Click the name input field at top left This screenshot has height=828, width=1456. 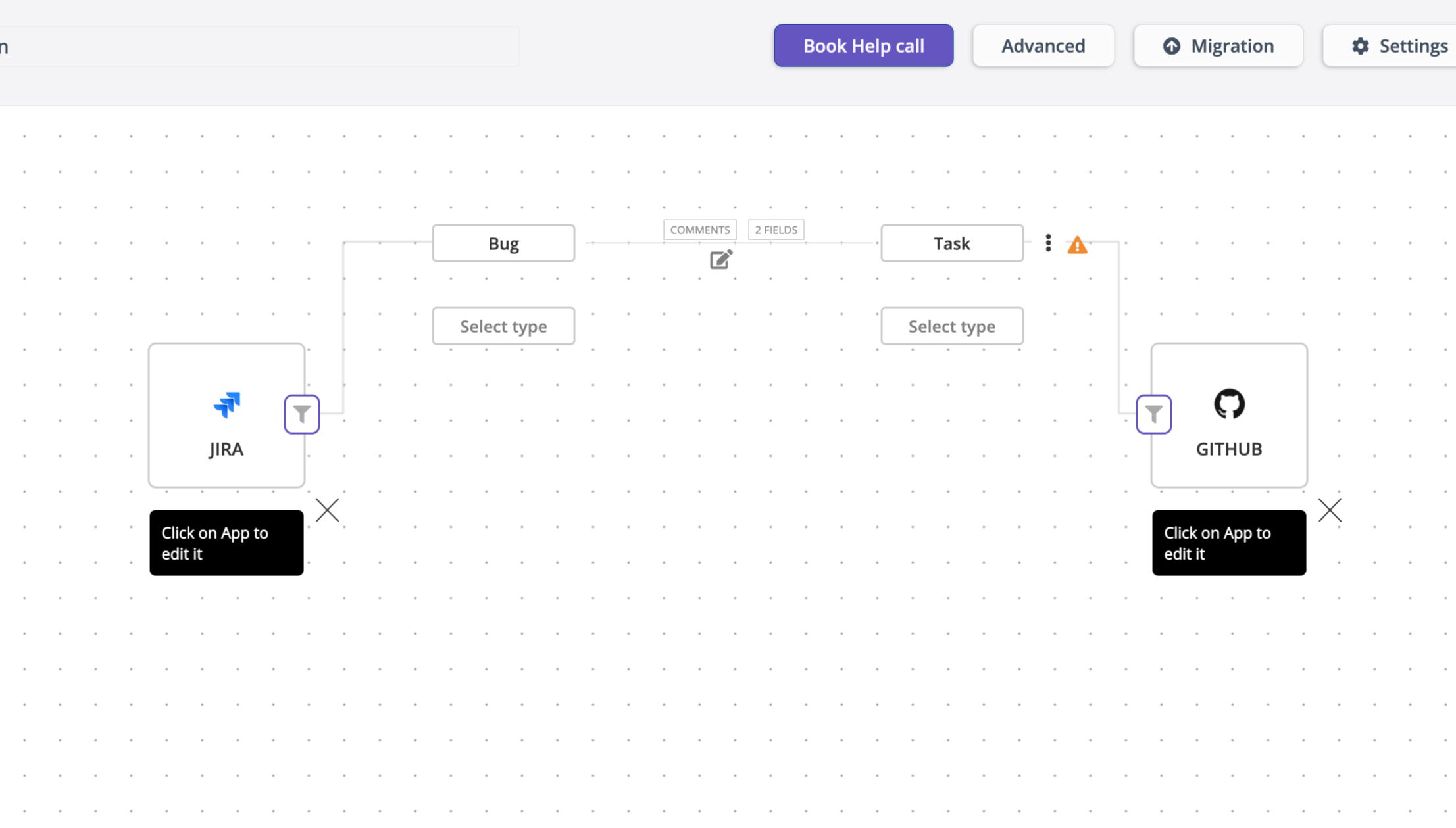point(263,46)
